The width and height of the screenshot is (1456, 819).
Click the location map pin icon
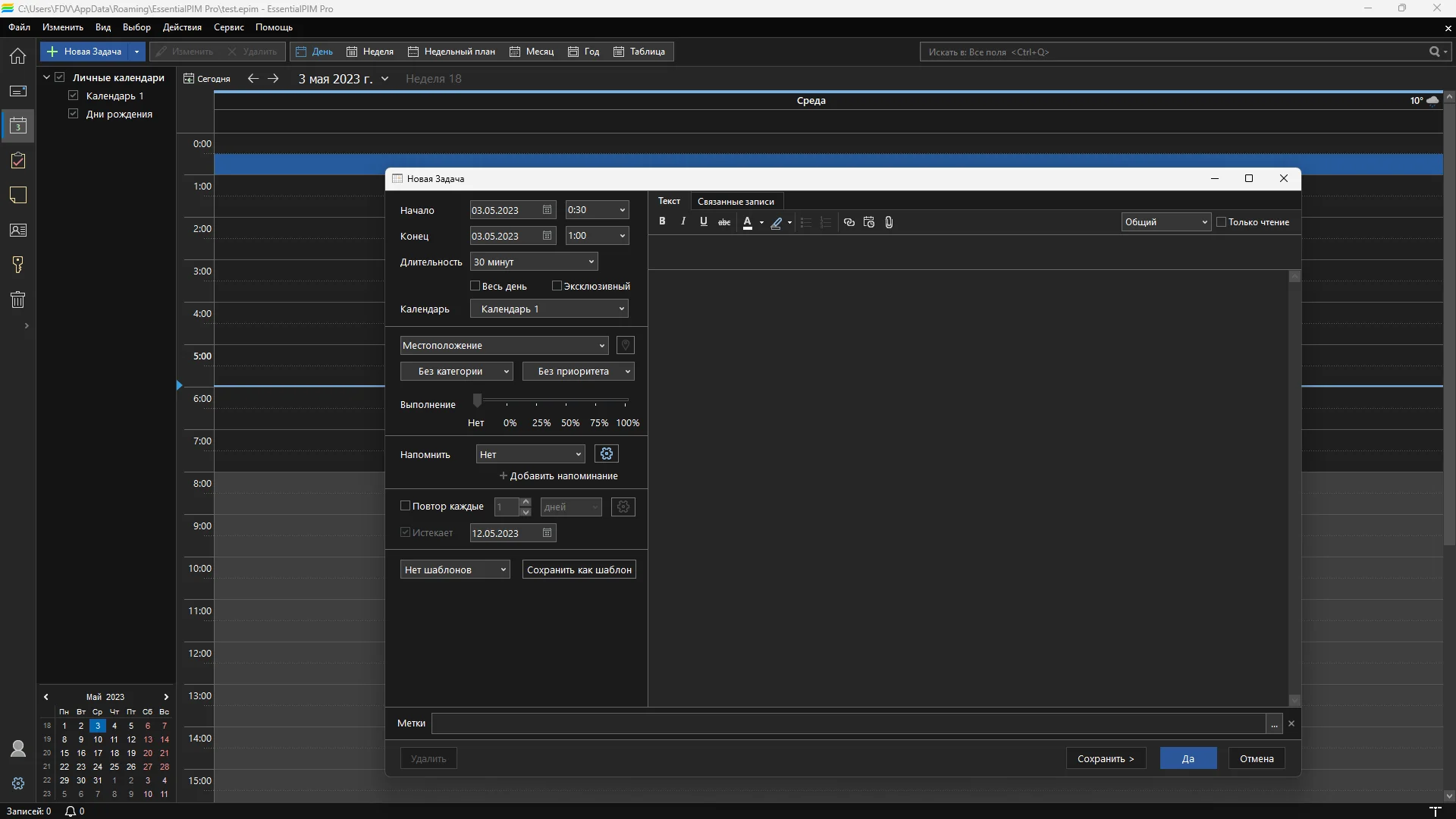(625, 345)
